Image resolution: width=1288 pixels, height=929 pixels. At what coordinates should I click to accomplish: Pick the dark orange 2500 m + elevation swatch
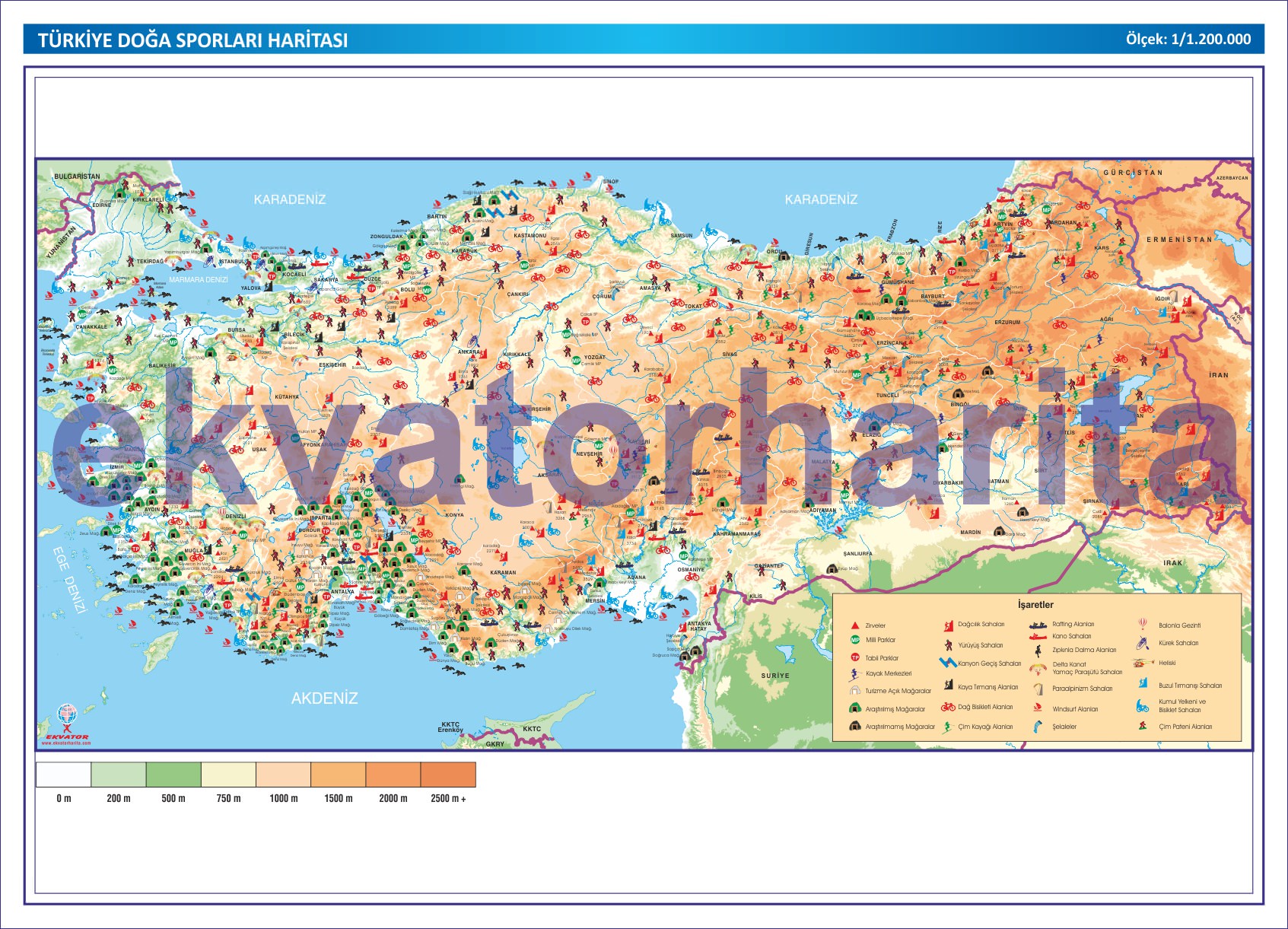coord(448,775)
